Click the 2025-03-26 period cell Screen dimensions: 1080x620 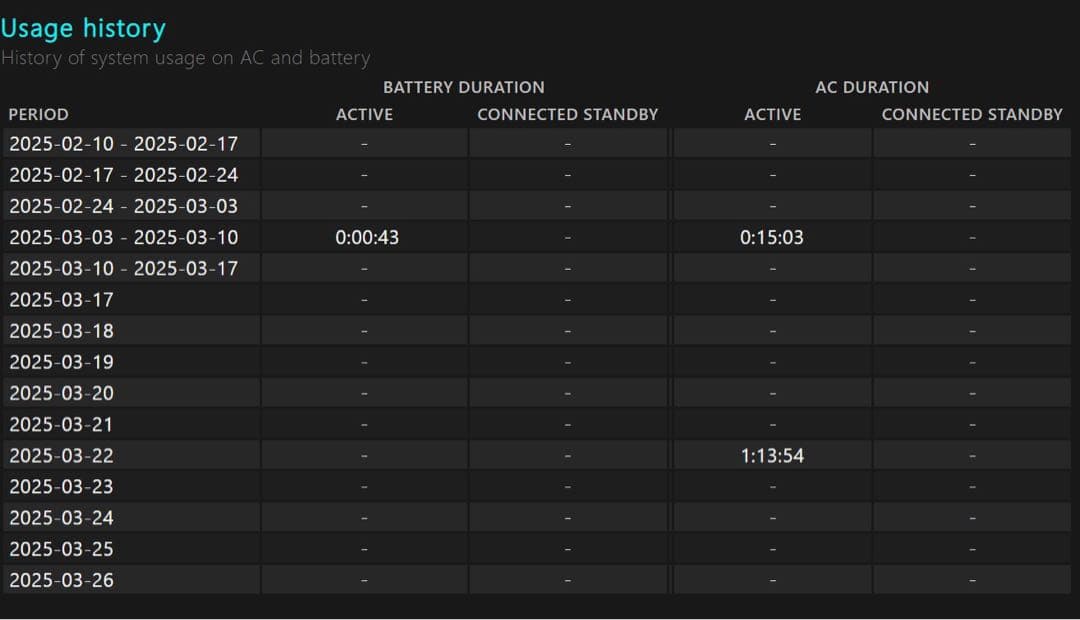(x=61, y=580)
